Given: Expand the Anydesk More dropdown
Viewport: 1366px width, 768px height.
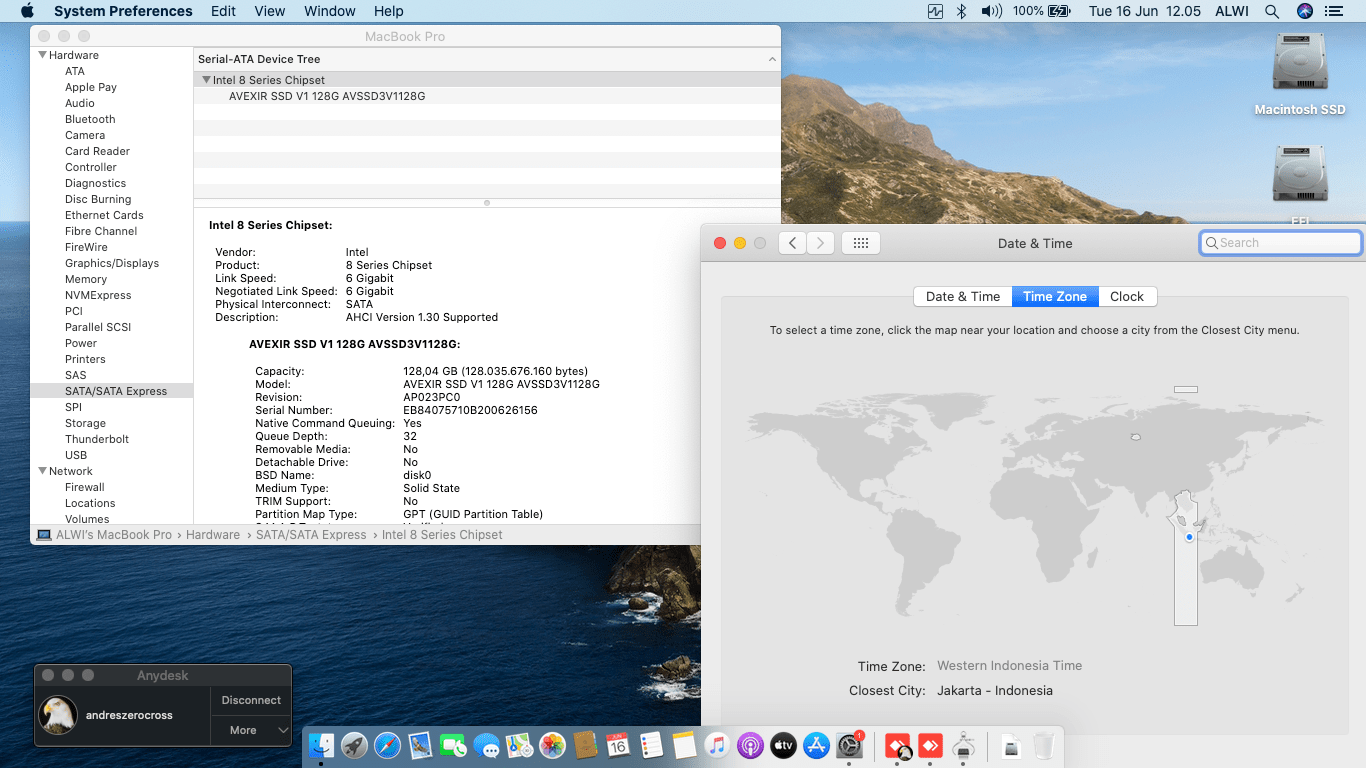Looking at the screenshot, I should pyautogui.click(x=251, y=730).
